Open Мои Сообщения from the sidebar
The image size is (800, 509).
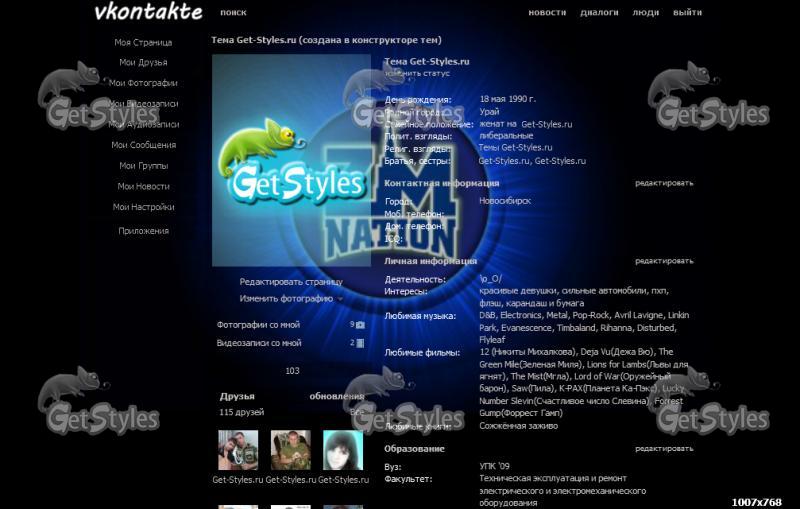pyautogui.click(x=143, y=145)
